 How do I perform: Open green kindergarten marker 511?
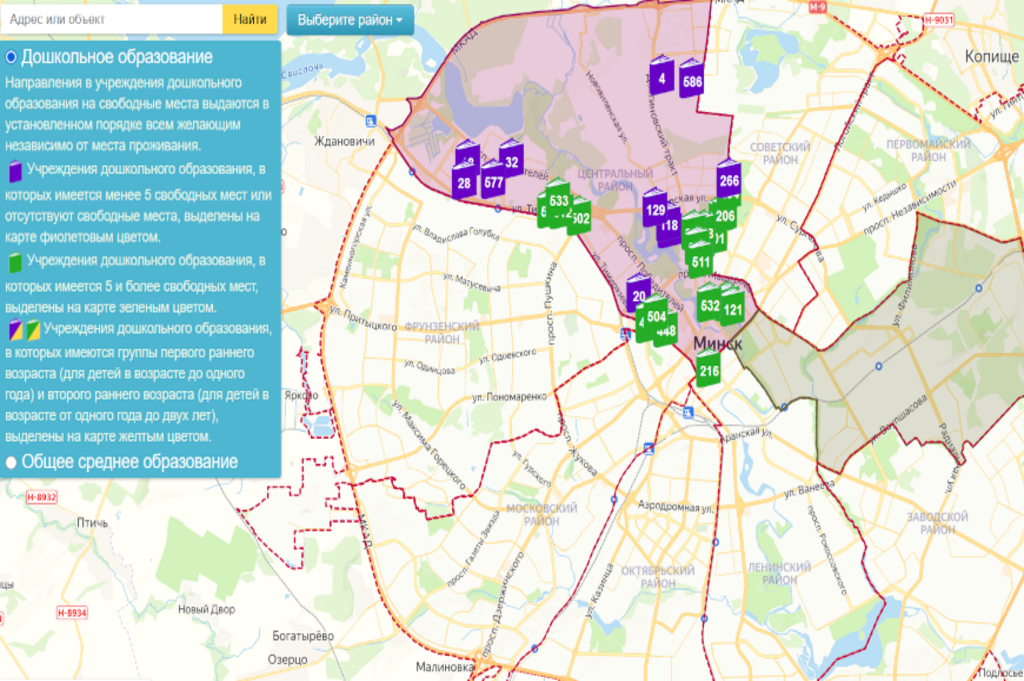(700, 261)
